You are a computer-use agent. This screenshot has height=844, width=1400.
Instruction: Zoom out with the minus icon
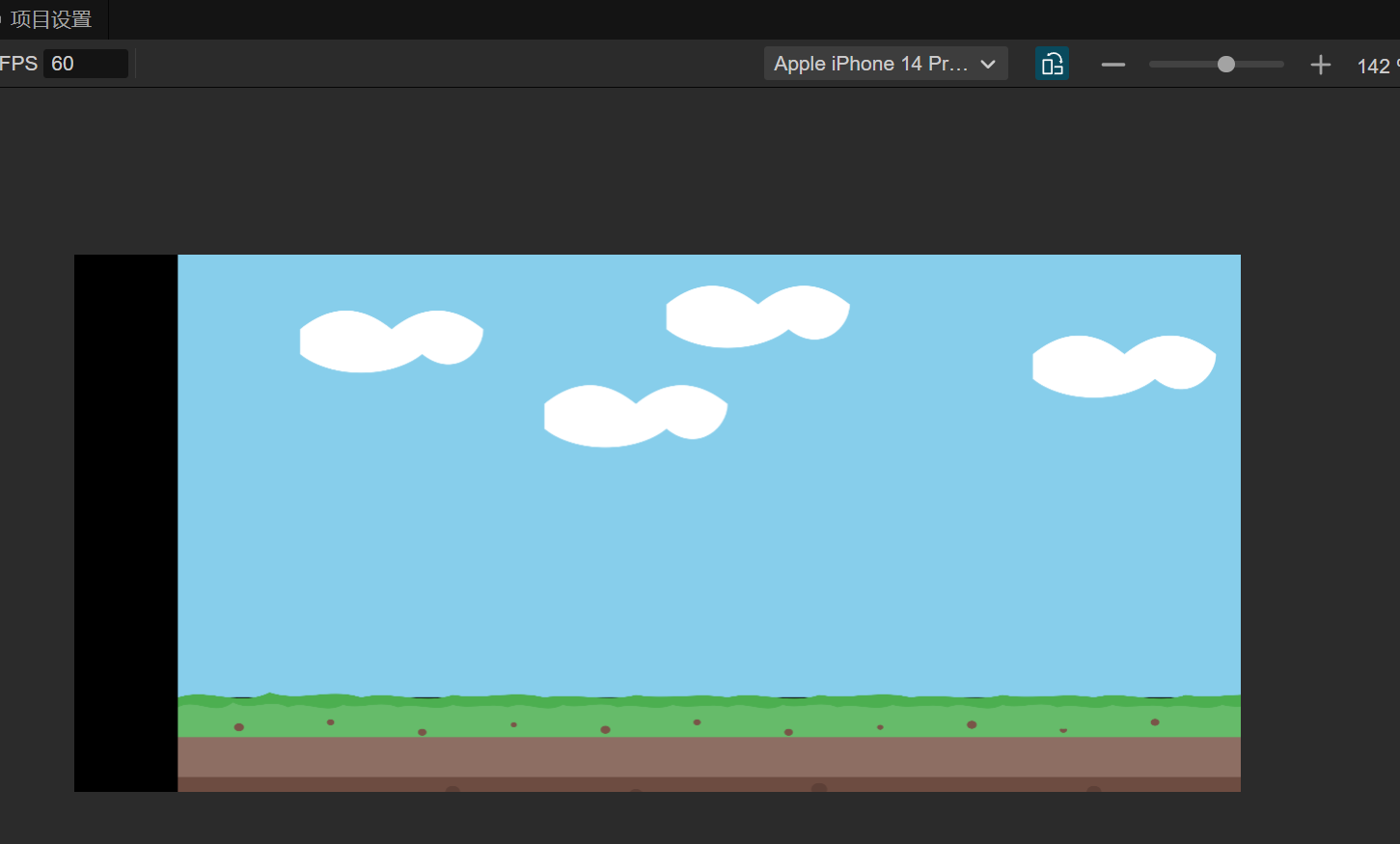click(1113, 65)
